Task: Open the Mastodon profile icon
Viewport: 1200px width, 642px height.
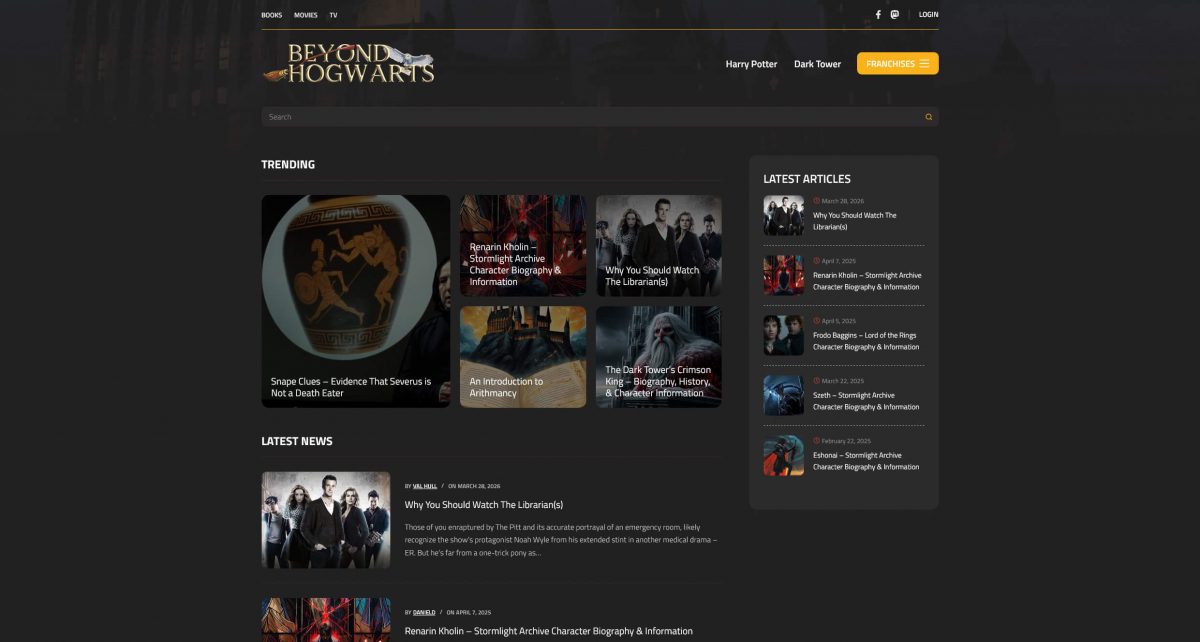Action: point(895,15)
